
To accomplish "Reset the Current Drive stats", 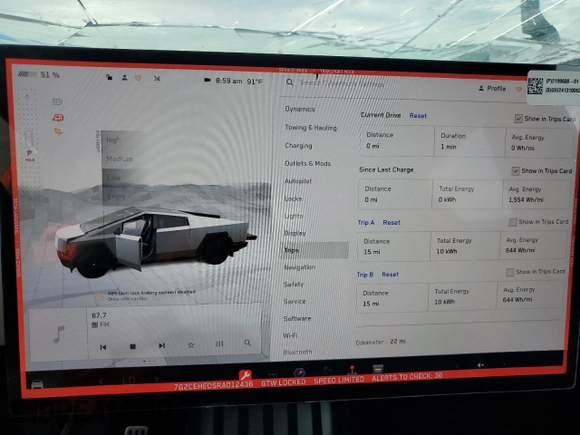I will coord(418,116).
